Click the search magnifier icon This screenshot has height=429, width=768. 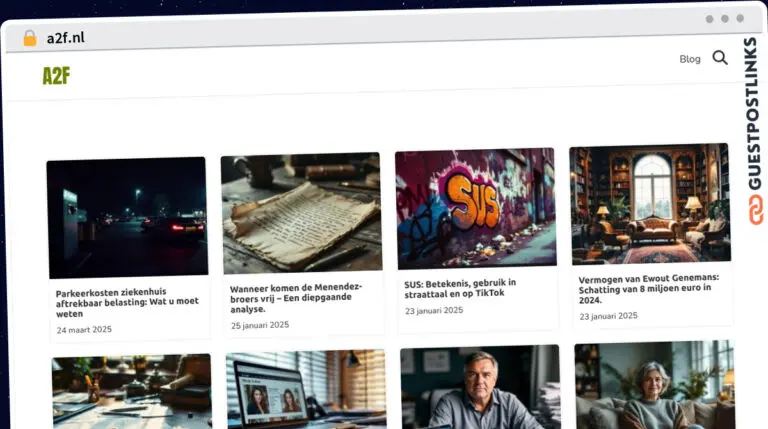(x=720, y=58)
